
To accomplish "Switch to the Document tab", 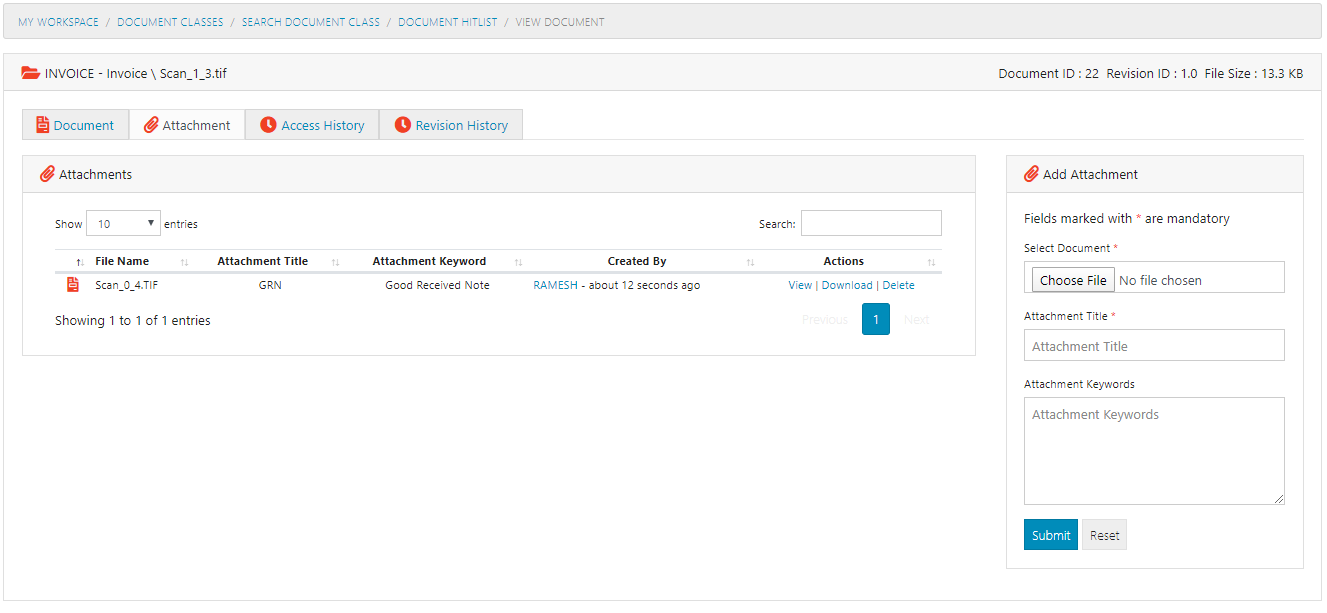I will point(76,125).
